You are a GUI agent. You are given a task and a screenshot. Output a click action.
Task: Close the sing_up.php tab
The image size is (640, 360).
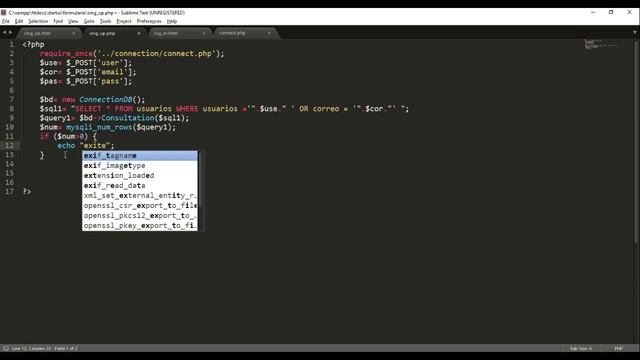139,33
